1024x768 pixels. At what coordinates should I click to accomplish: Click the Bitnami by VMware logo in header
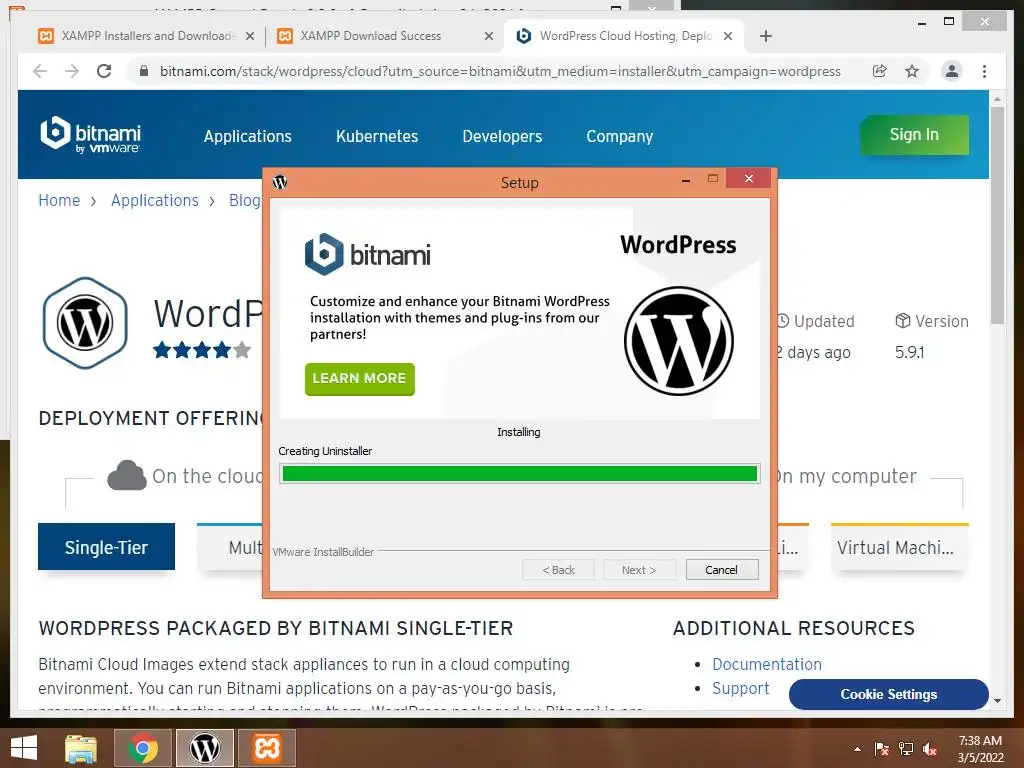(90, 135)
